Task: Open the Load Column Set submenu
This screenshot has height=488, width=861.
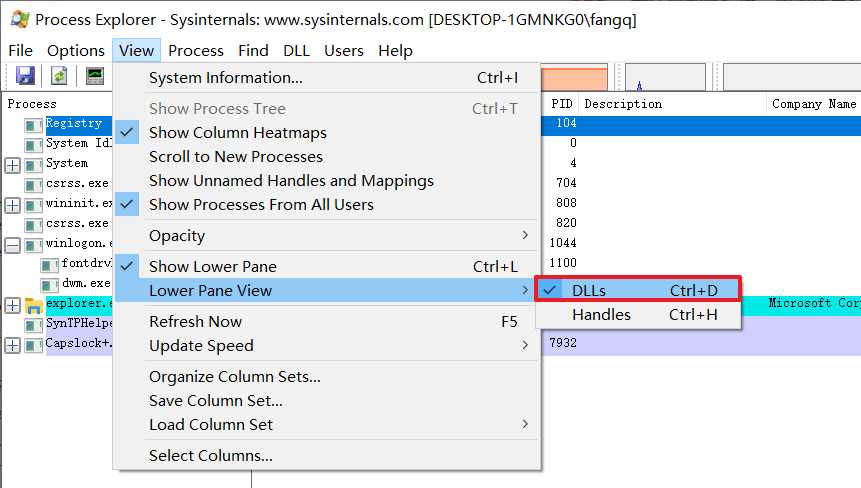Action: [326, 424]
